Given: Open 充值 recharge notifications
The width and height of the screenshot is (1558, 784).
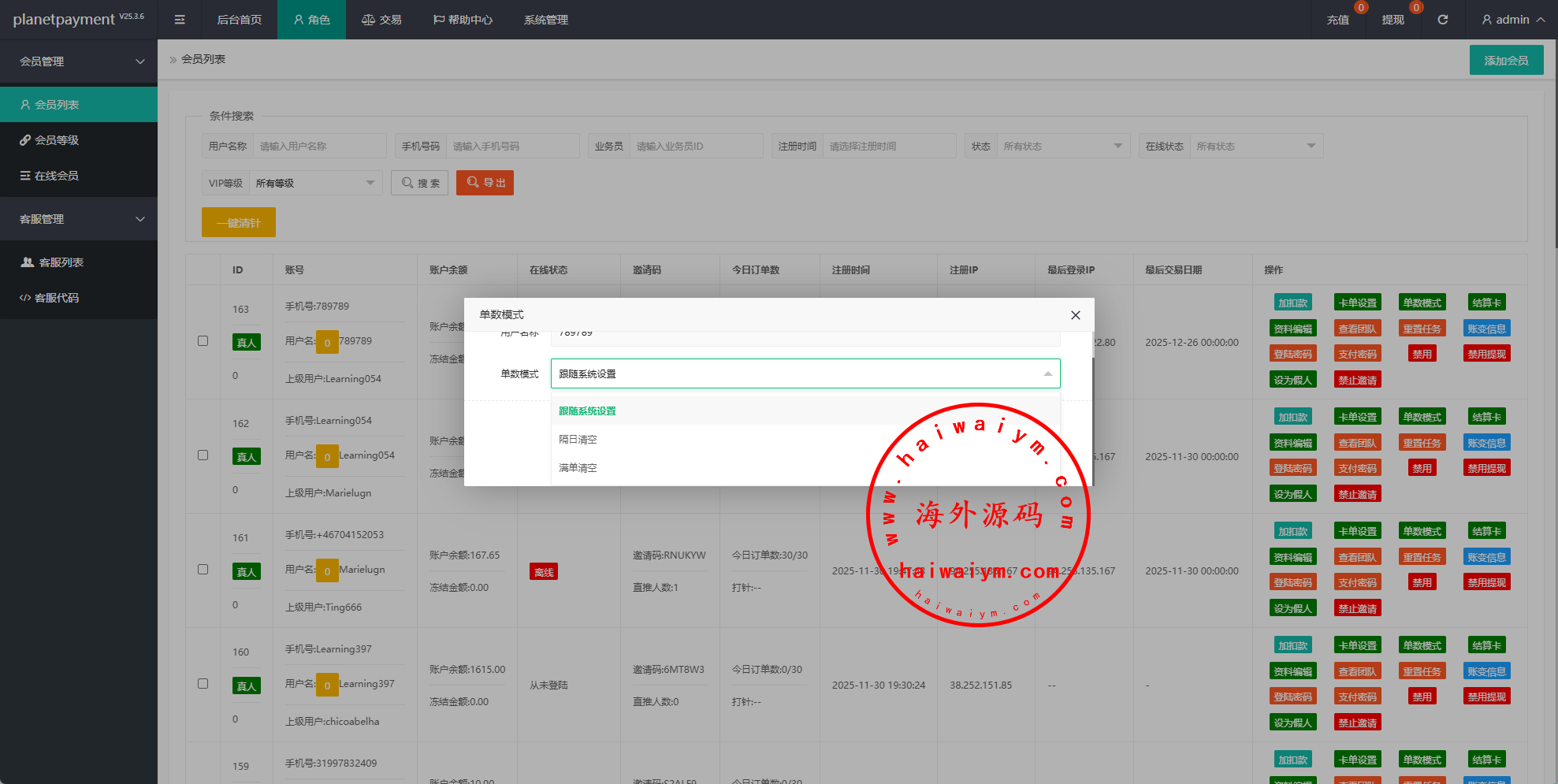Looking at the screenshot, I should (x=1337, y=20).
